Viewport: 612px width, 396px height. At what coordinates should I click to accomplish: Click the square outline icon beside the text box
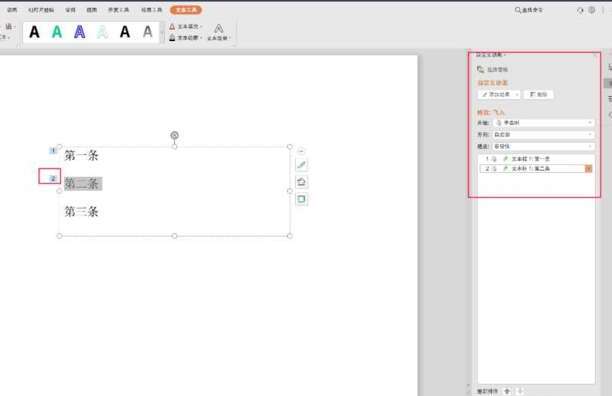coord(301,199)
